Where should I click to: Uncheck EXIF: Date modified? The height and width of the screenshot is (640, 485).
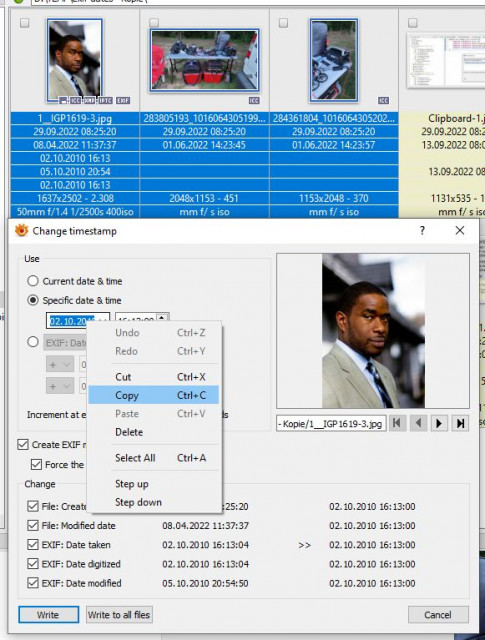33,583
